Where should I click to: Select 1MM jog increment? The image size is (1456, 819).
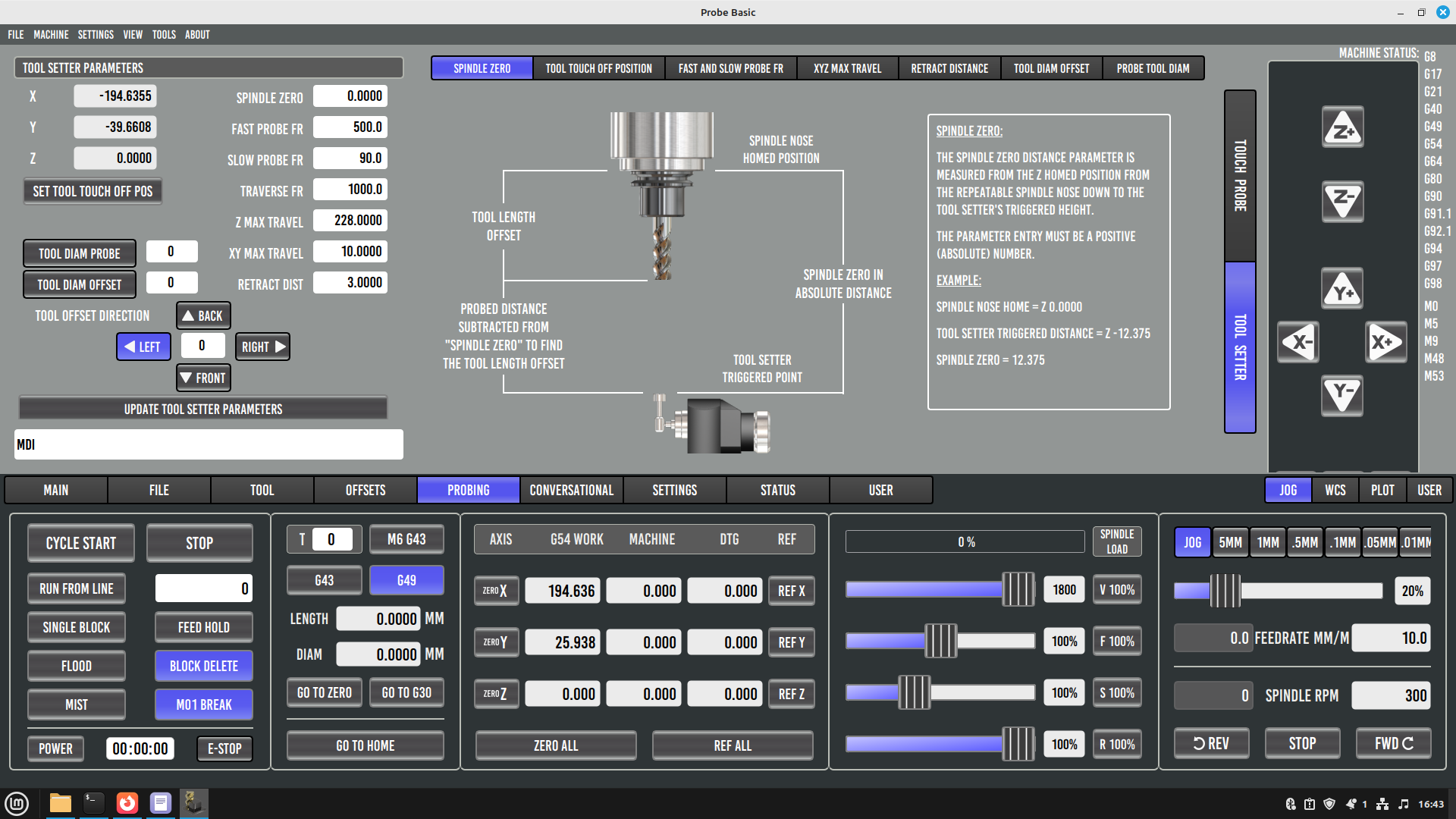click(x=1268, y=542)
